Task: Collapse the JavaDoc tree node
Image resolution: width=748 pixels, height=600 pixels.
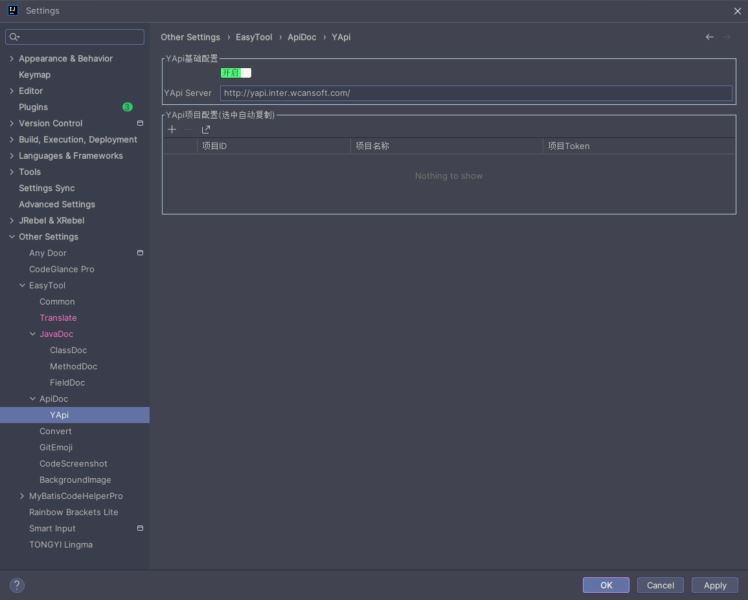Action: tap(32, 334)
